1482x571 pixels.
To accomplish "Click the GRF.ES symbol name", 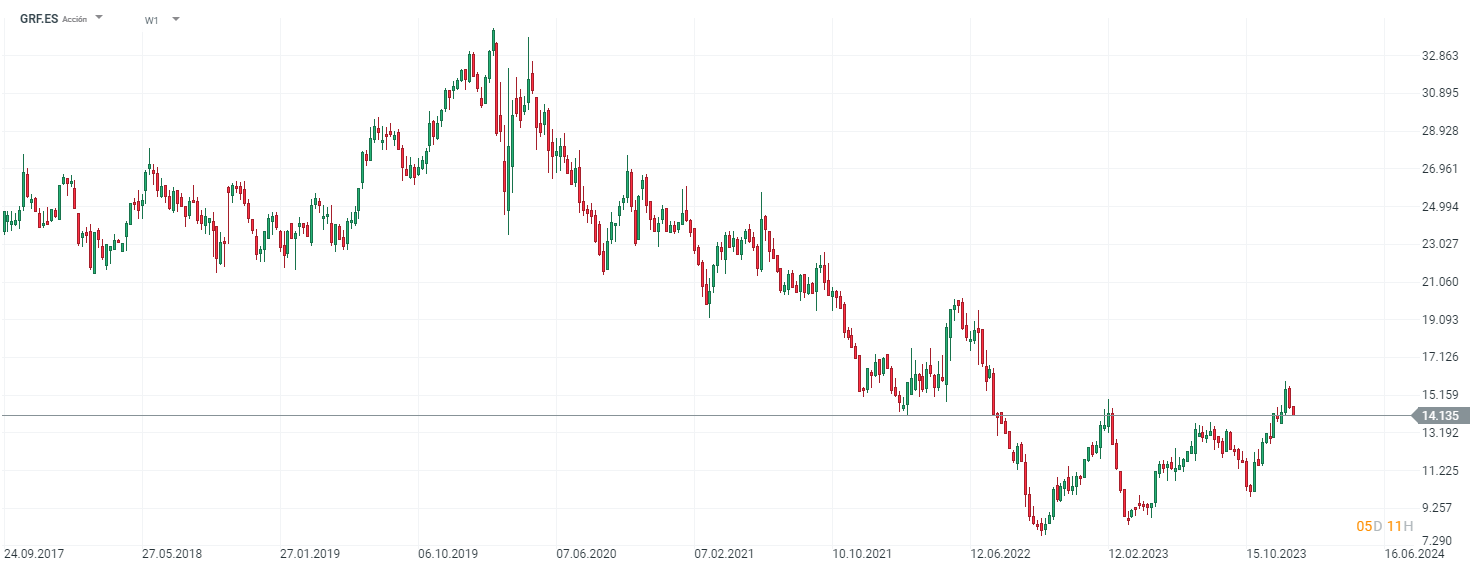I will 39,19.
